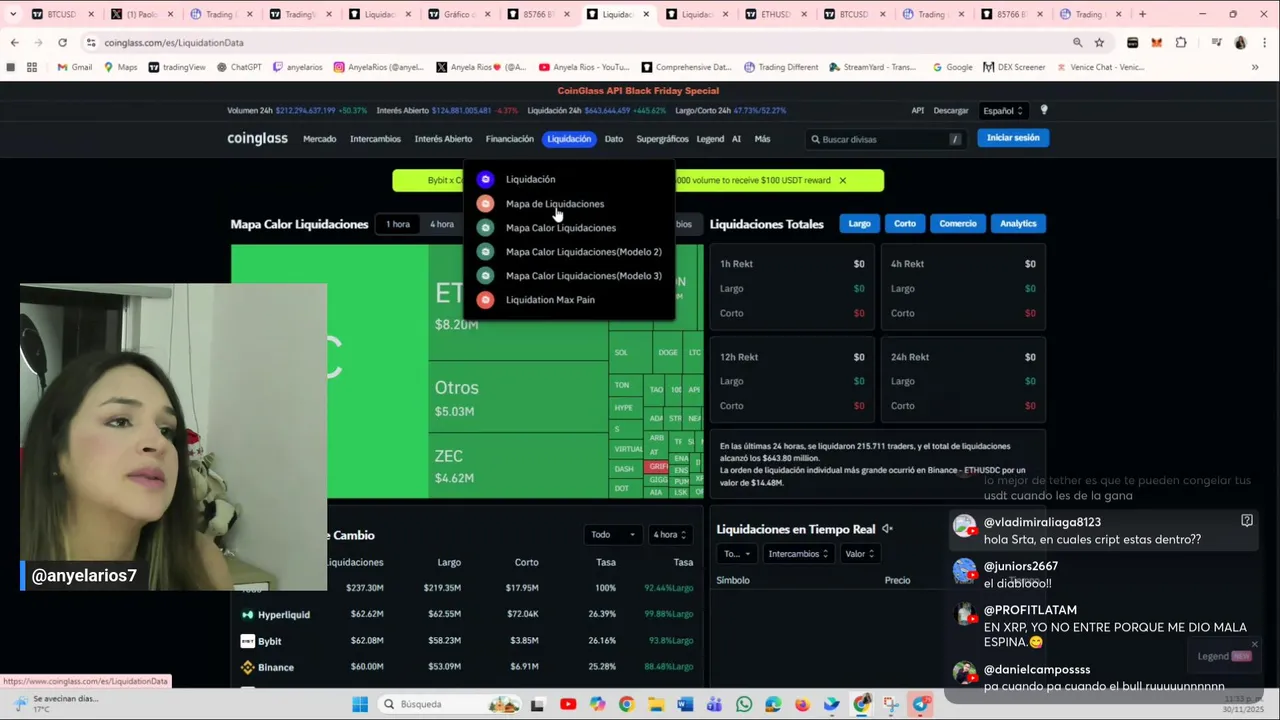Select the 4 hora heatmap tab
Viewport: 1280px width, 720px height.
(441, 224)
